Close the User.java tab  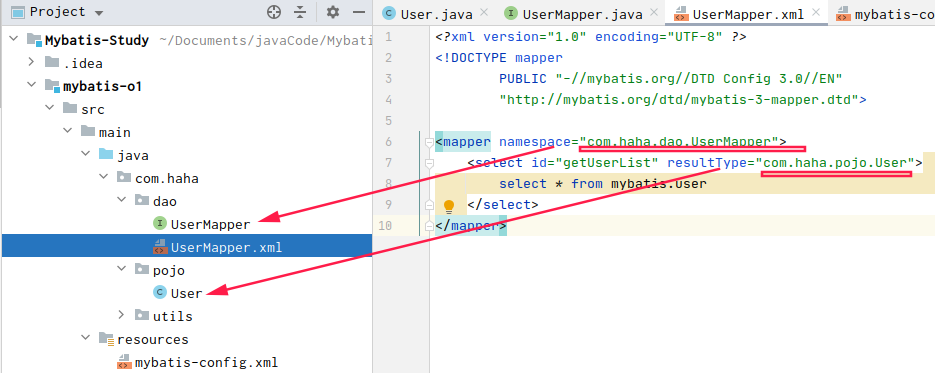point(483,12)
